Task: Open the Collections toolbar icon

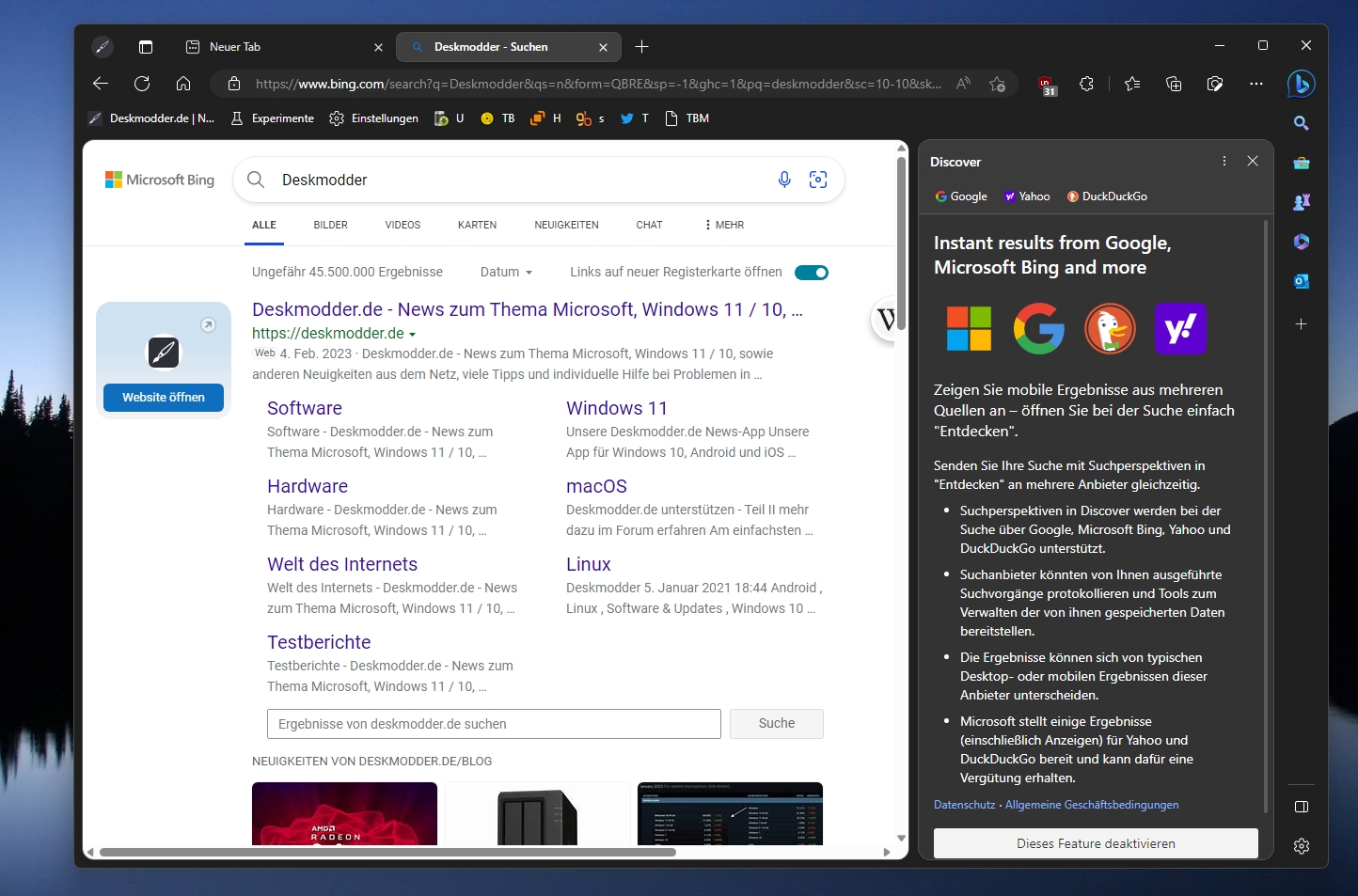Action: pyautogui.click(x=1174, y=84)
